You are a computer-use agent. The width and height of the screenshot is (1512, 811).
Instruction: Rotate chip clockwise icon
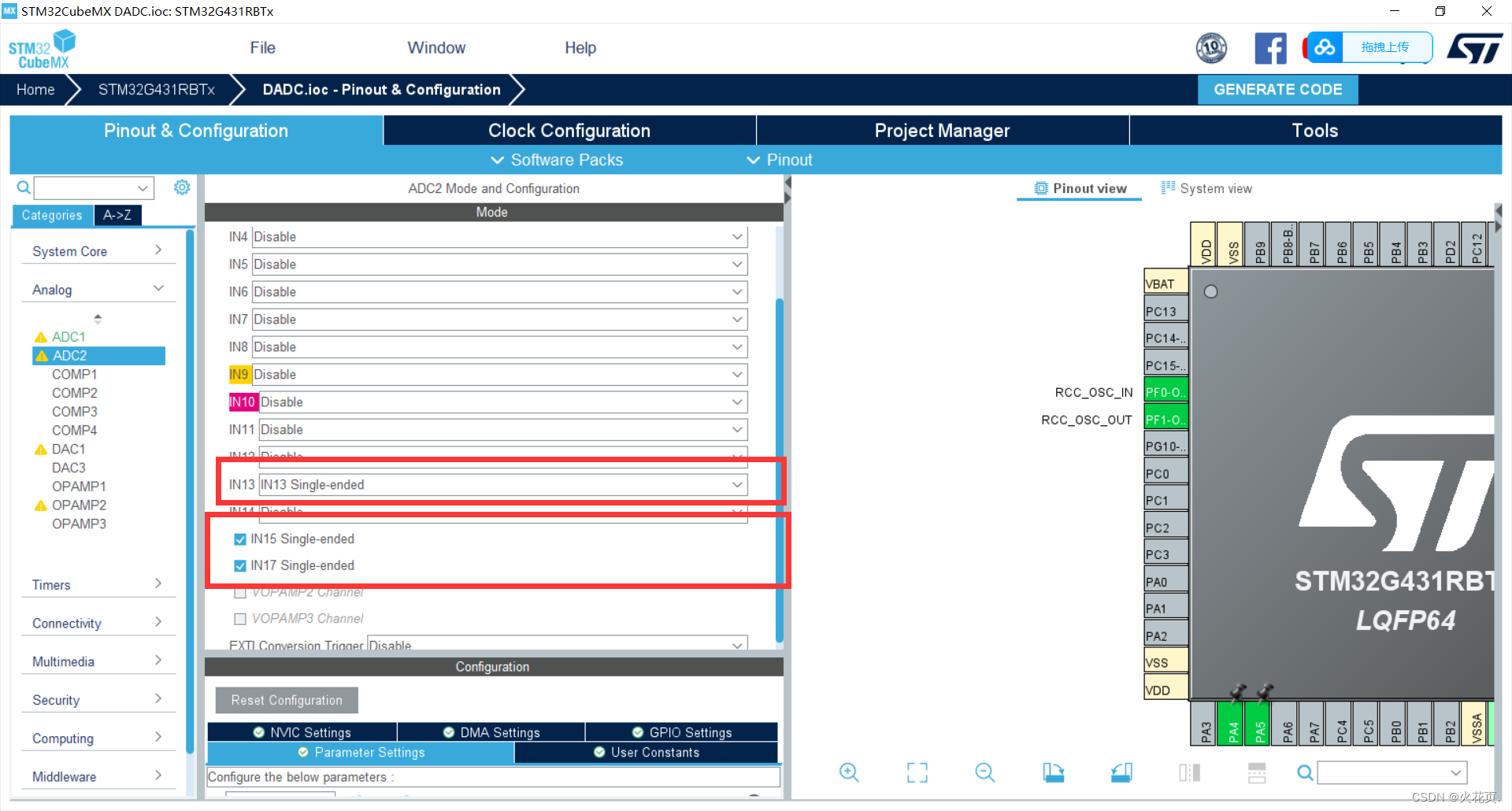[x=1054, y=772]
